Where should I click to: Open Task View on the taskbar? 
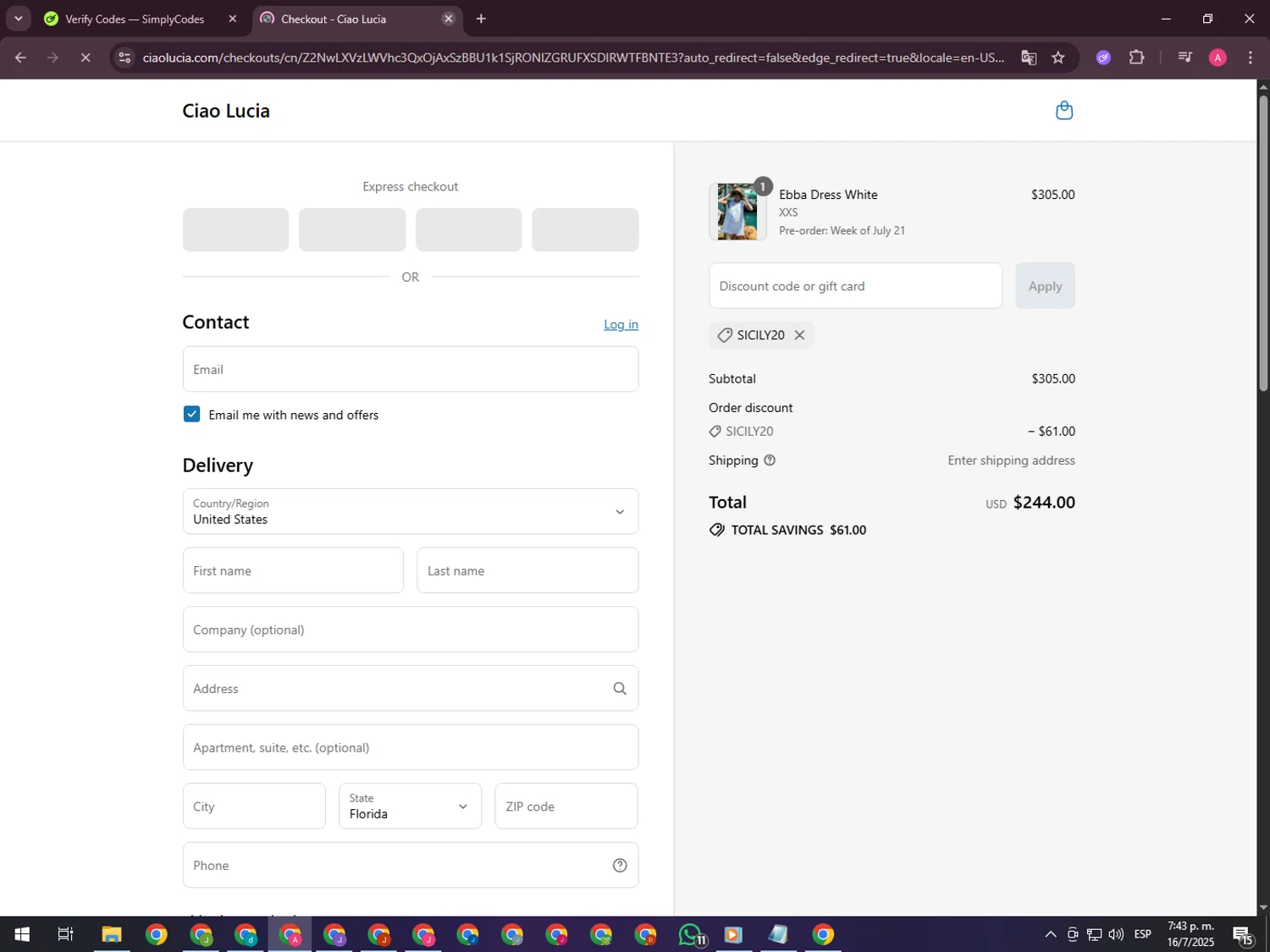[65, 934]
